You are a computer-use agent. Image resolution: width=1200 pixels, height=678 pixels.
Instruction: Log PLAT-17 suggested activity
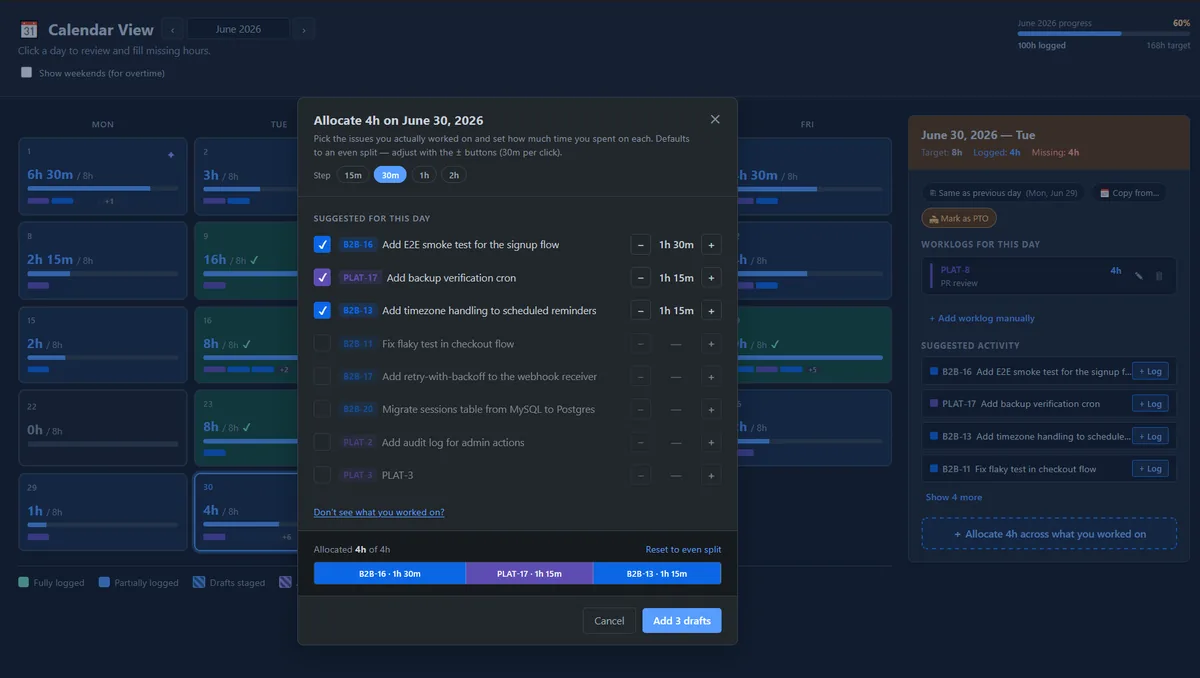(x=1150, y=404)
